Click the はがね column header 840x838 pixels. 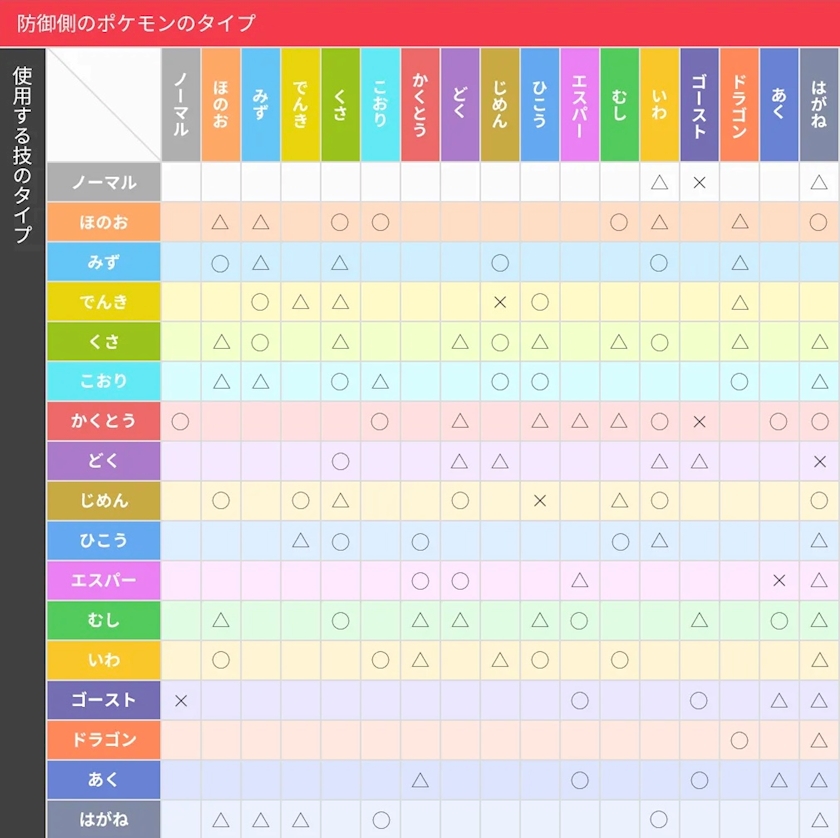819,104
